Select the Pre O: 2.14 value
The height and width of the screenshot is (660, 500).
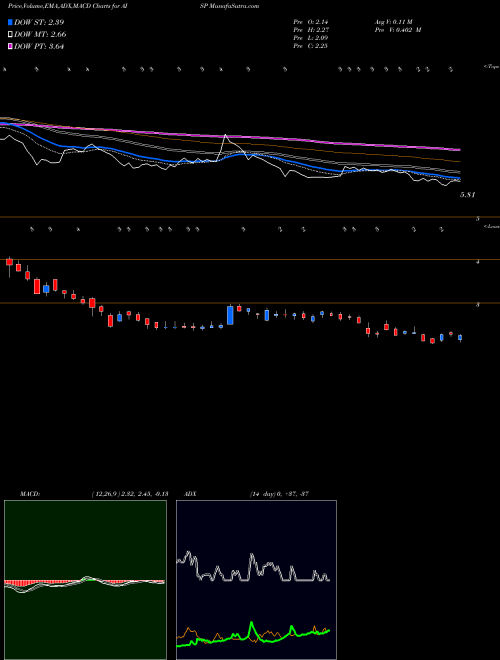click(x=311, y=22)
